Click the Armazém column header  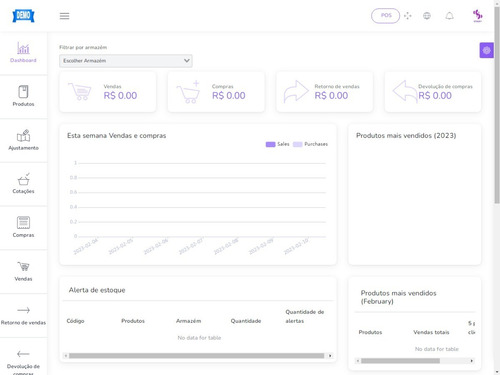188,321
